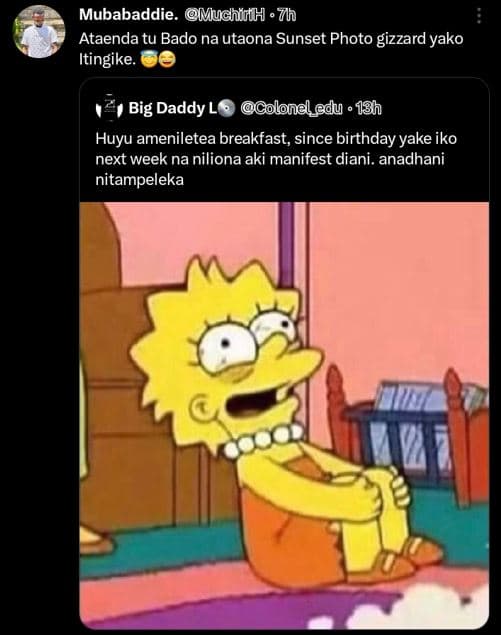This screenshot has width=501, height=635.
Task: Click the 7h timestamp of the tweet
Action: 287,15
